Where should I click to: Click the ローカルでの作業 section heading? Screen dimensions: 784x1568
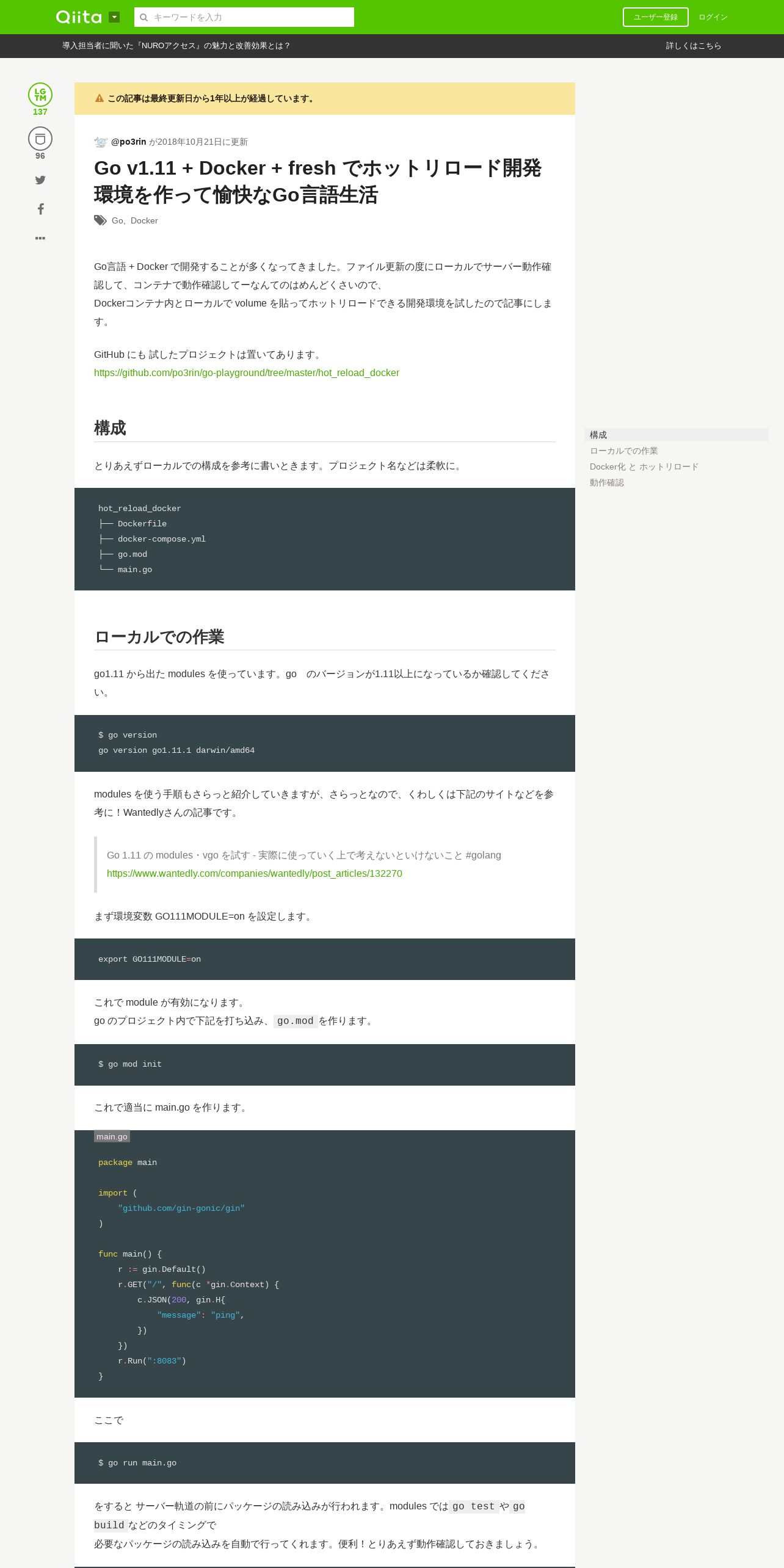[159, 637]
